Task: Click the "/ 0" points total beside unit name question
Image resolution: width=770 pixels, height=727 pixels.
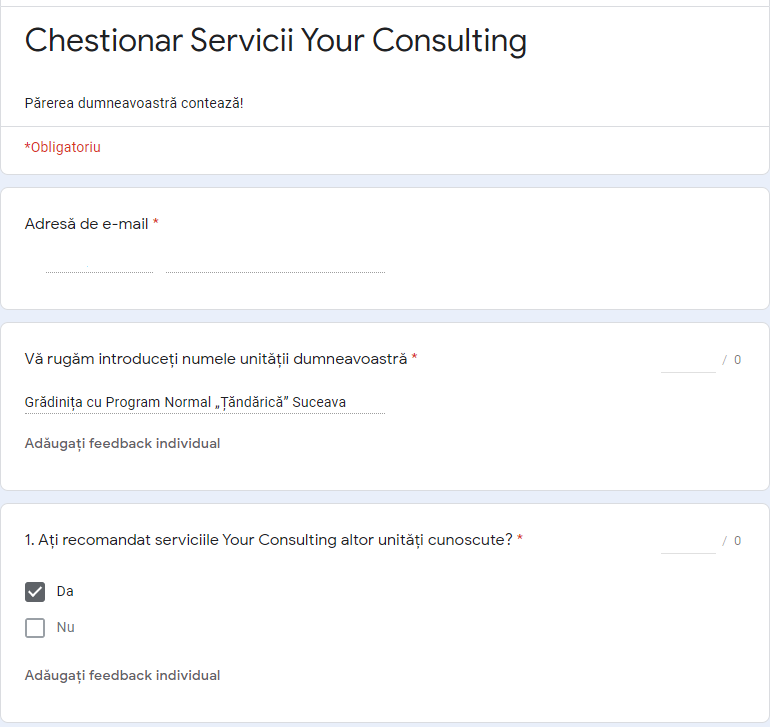Action: [732, 360]
